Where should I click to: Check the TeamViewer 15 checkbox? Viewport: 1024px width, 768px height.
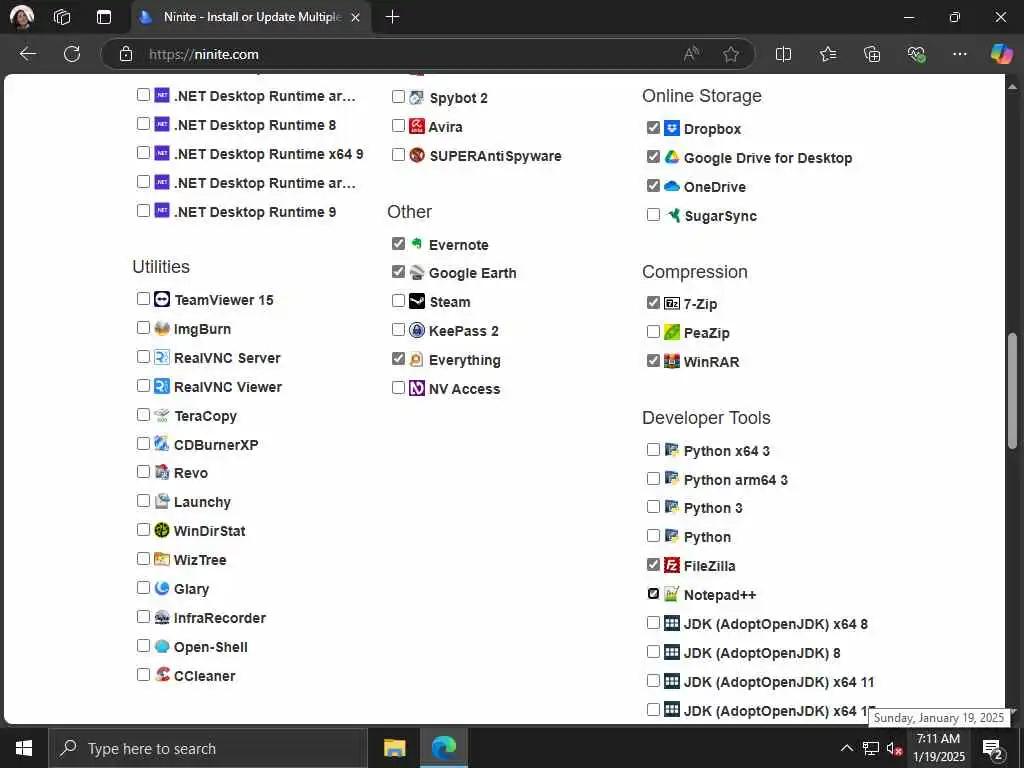tap(144, 298)
